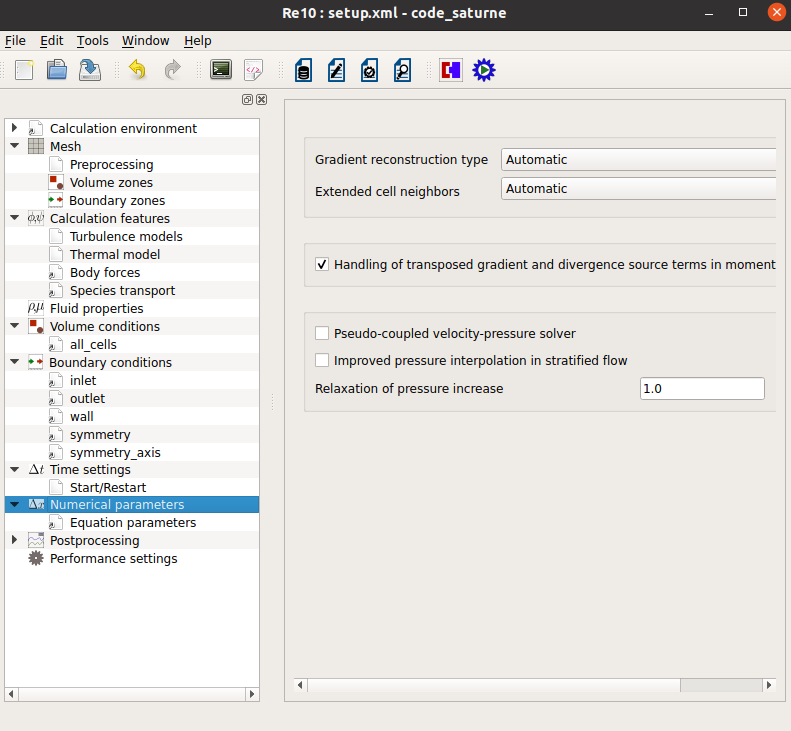Click the New file toolbar icon
Screen dimensions: 791x731
(x=25, y=70)
